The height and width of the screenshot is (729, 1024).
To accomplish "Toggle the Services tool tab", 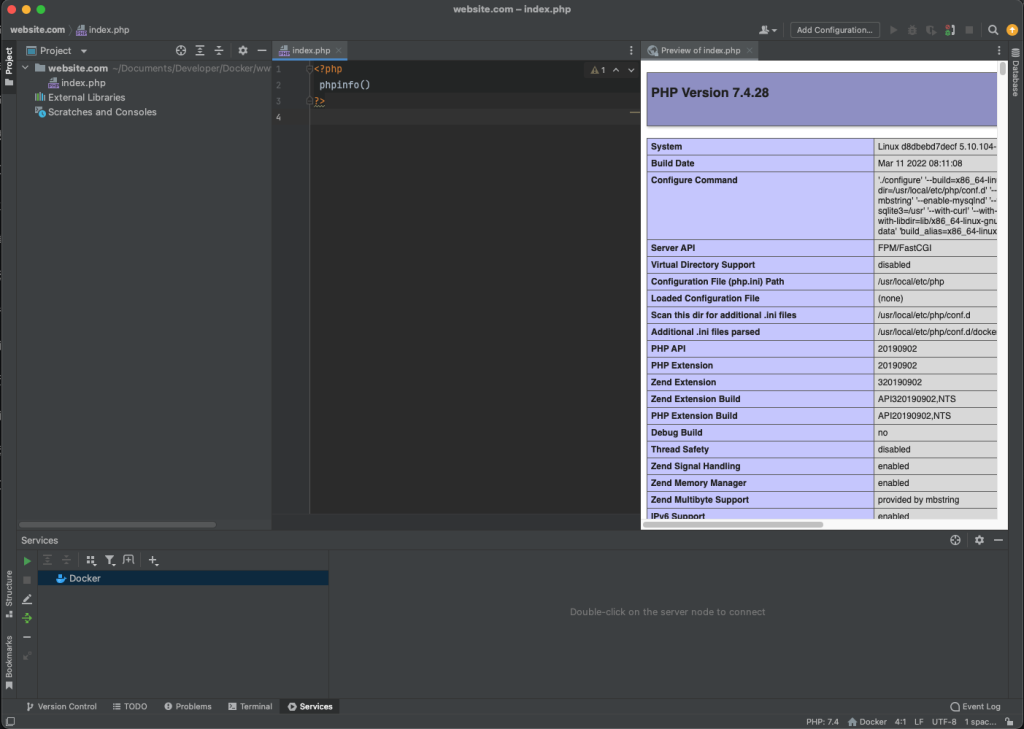I will click(x=310, y=706).
